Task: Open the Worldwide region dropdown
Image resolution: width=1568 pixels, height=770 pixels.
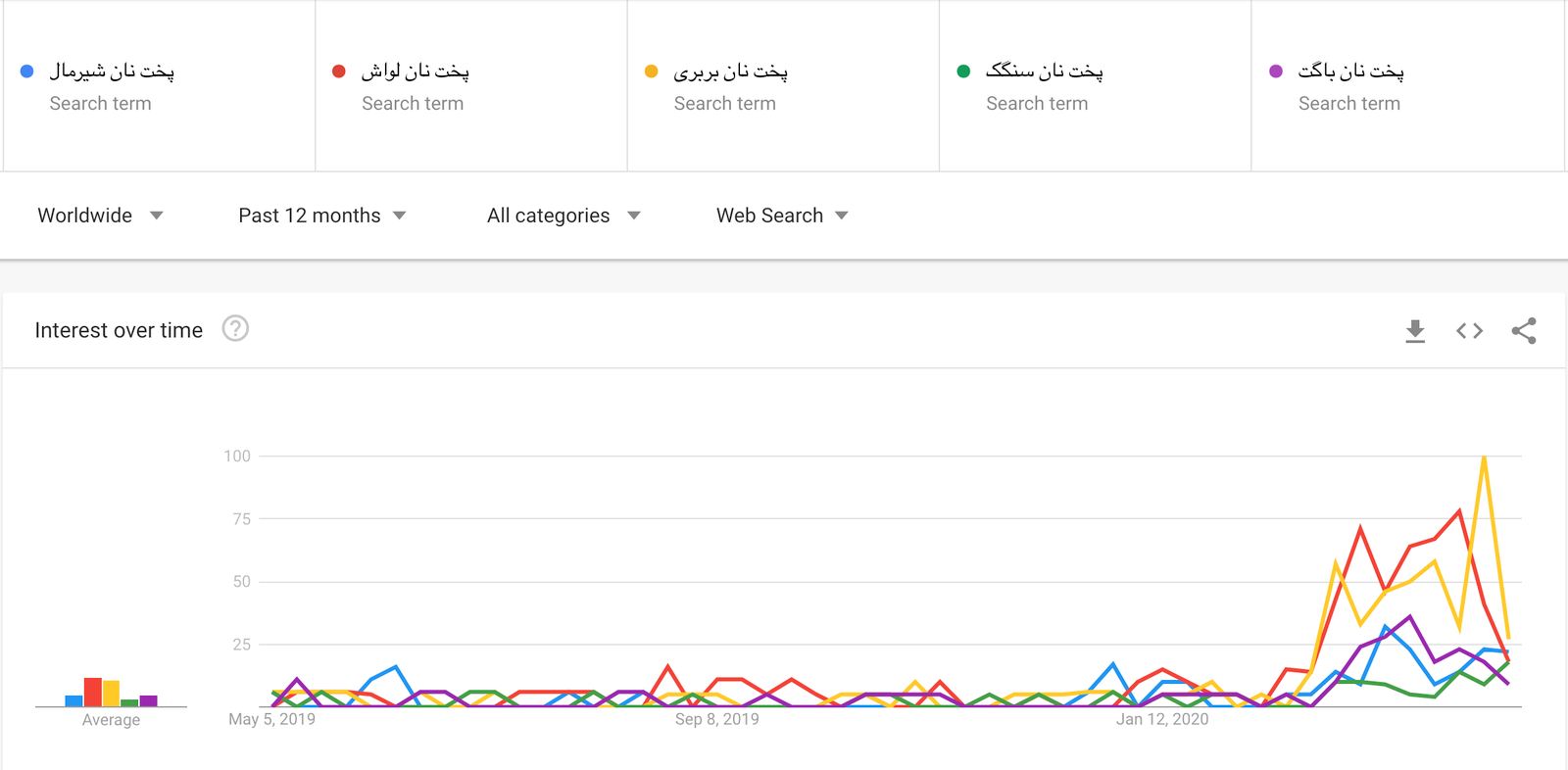Action: (x=100, y=216)
